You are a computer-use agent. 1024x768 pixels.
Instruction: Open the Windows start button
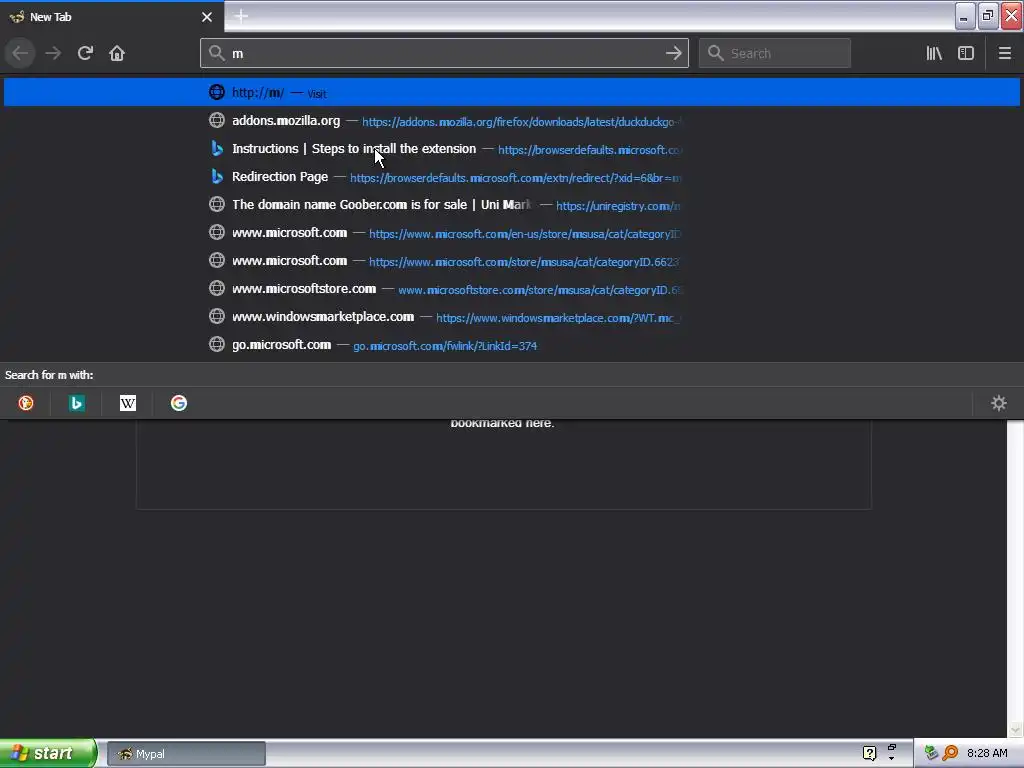tap(48, 753)
